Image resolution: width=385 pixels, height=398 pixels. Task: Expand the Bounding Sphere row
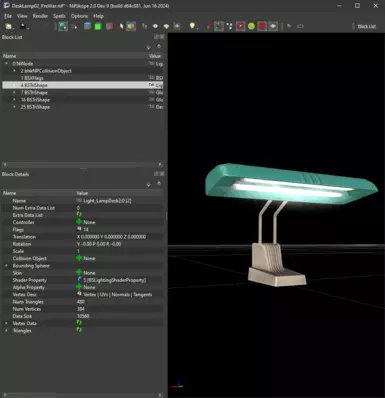(x=6, y=266)
